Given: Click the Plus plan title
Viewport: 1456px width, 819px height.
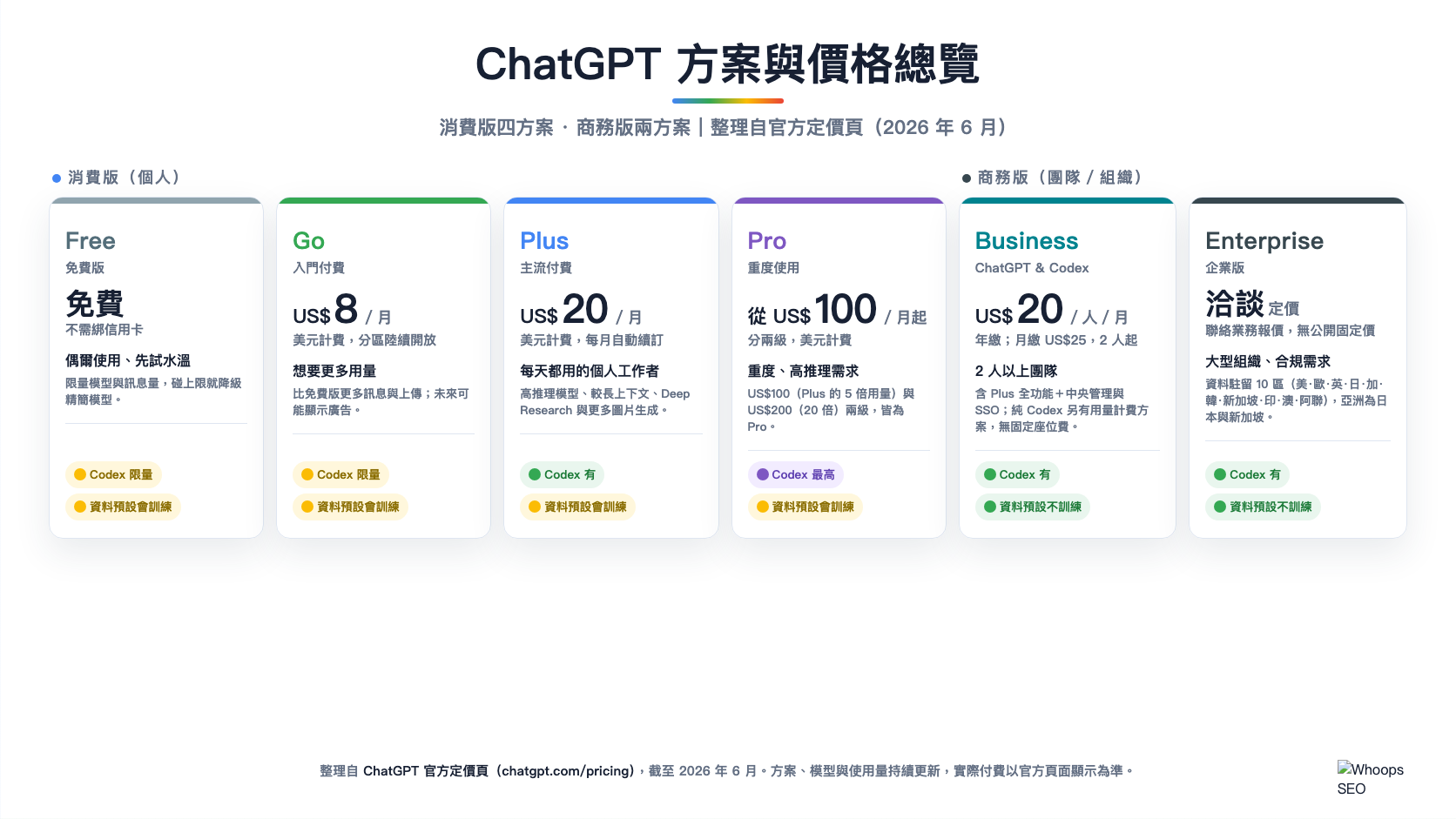Looking at the screenshot, I should 544,241.
